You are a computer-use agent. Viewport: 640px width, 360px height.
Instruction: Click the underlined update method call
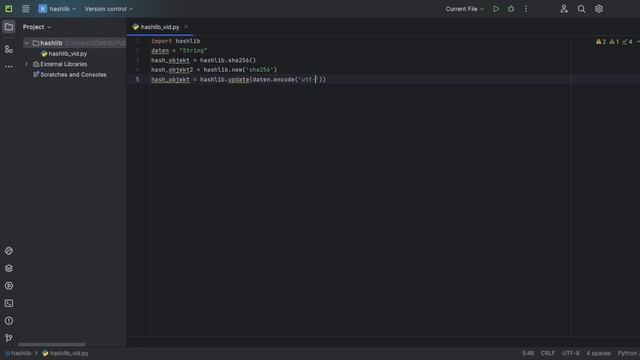click(x=238, y=80)
